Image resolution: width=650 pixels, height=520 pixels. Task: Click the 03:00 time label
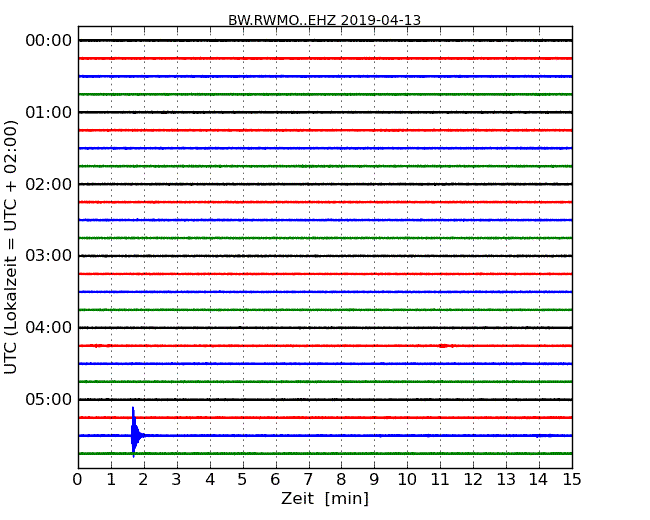coord(49,255)
